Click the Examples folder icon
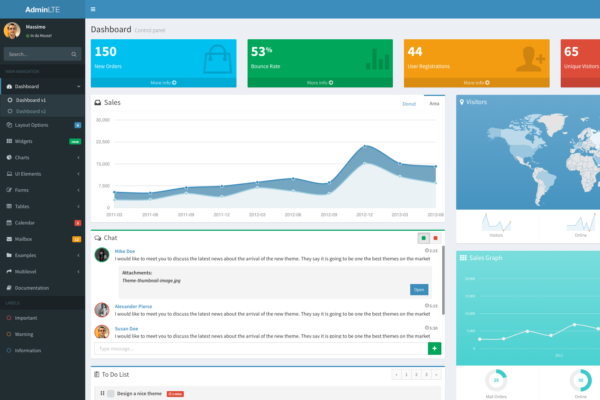600x400 pixels. pos(9,255)
